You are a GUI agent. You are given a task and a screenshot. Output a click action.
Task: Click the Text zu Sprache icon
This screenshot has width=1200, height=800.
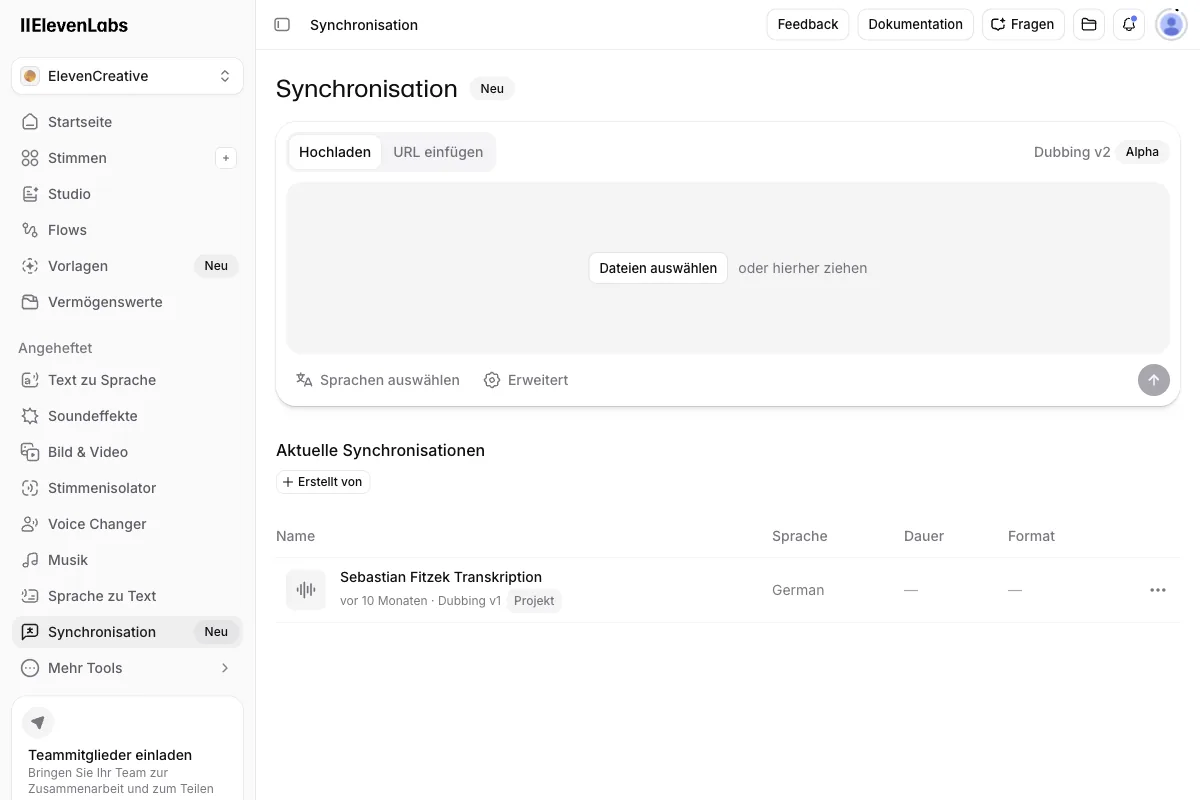[30, 380]
